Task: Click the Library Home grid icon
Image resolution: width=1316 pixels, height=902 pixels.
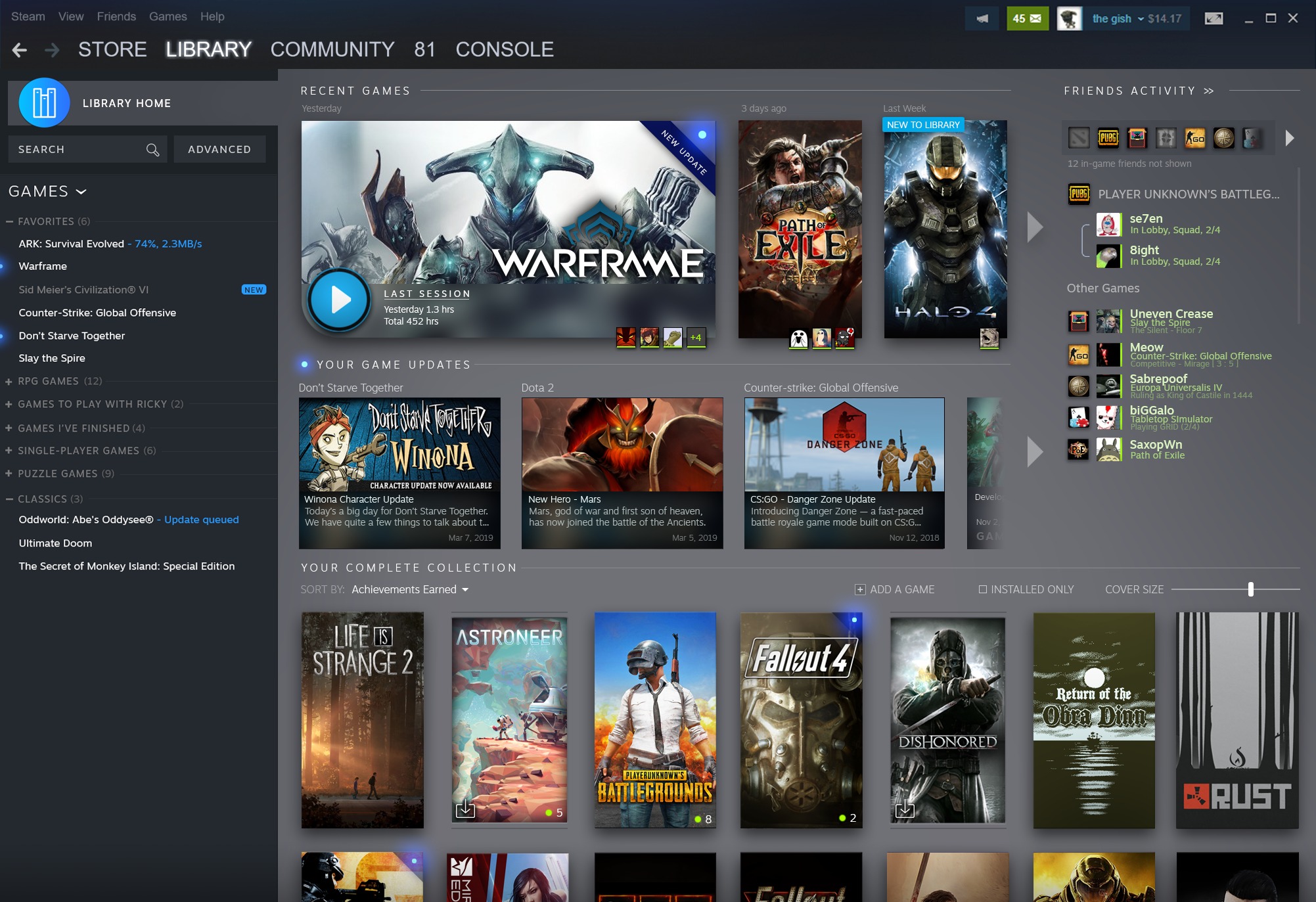Action: [x=44, y=103]
